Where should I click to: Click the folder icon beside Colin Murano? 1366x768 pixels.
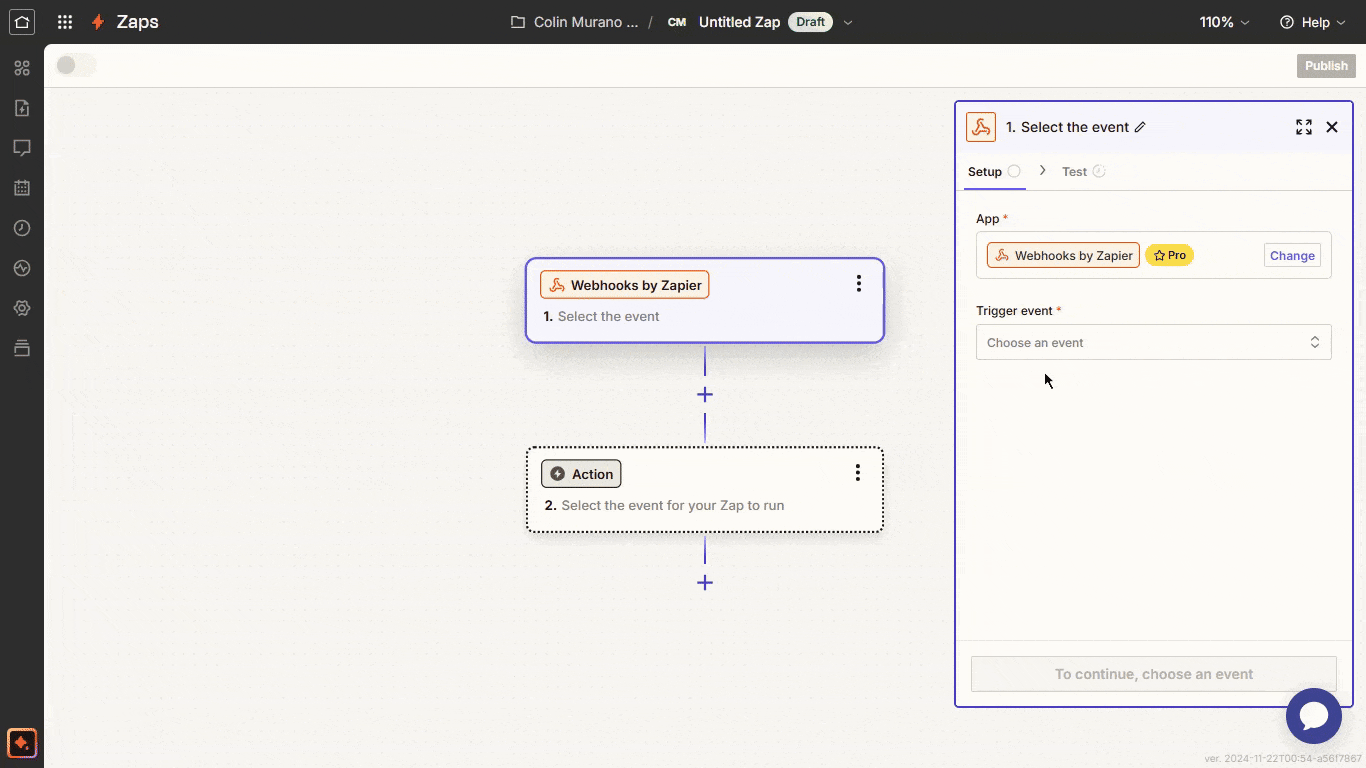point(518,22)
